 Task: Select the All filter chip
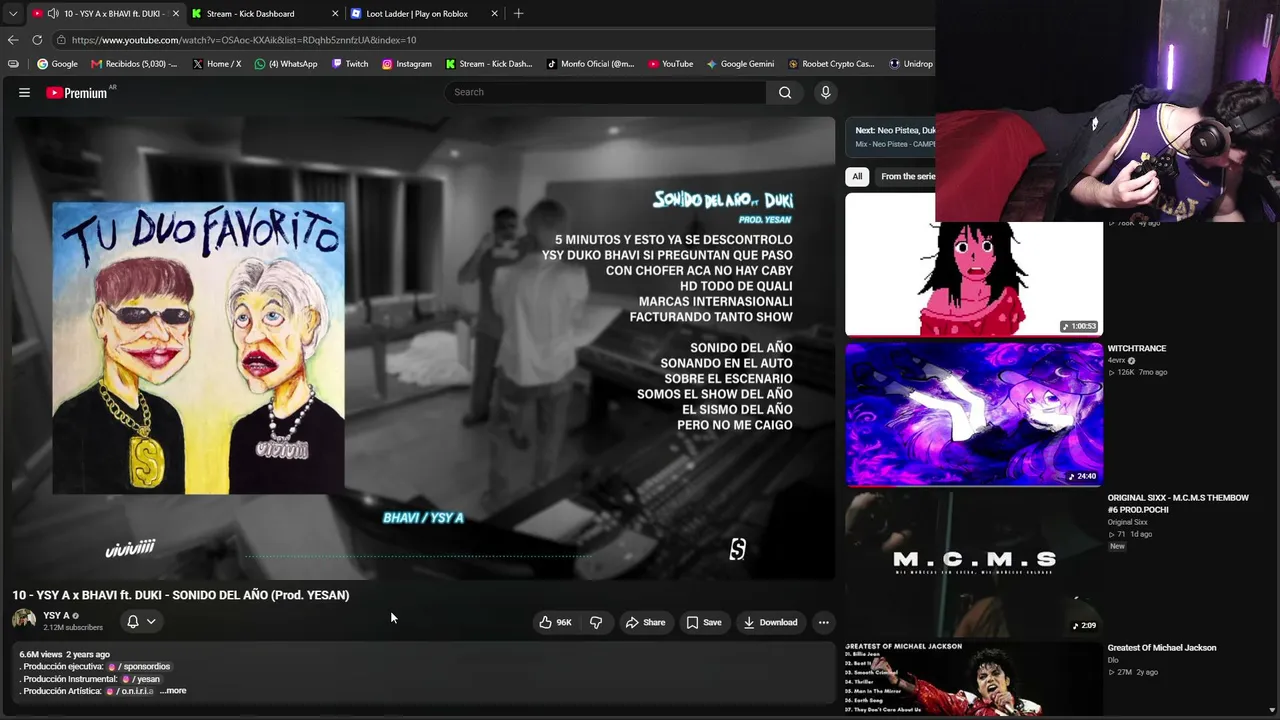coord(857,176)
